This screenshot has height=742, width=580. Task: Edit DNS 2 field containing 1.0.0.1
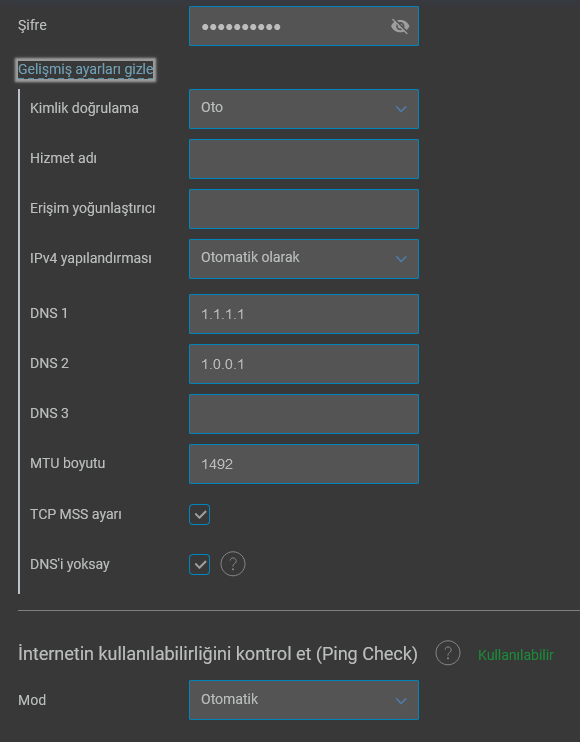pos(304,364)
